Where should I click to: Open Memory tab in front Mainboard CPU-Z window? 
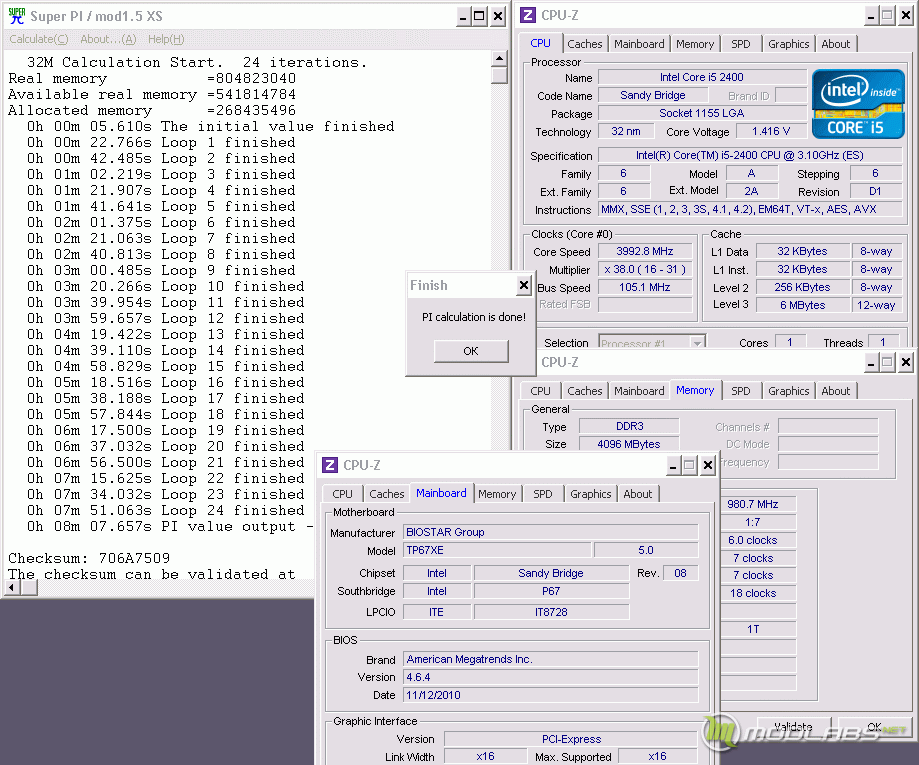497,494
